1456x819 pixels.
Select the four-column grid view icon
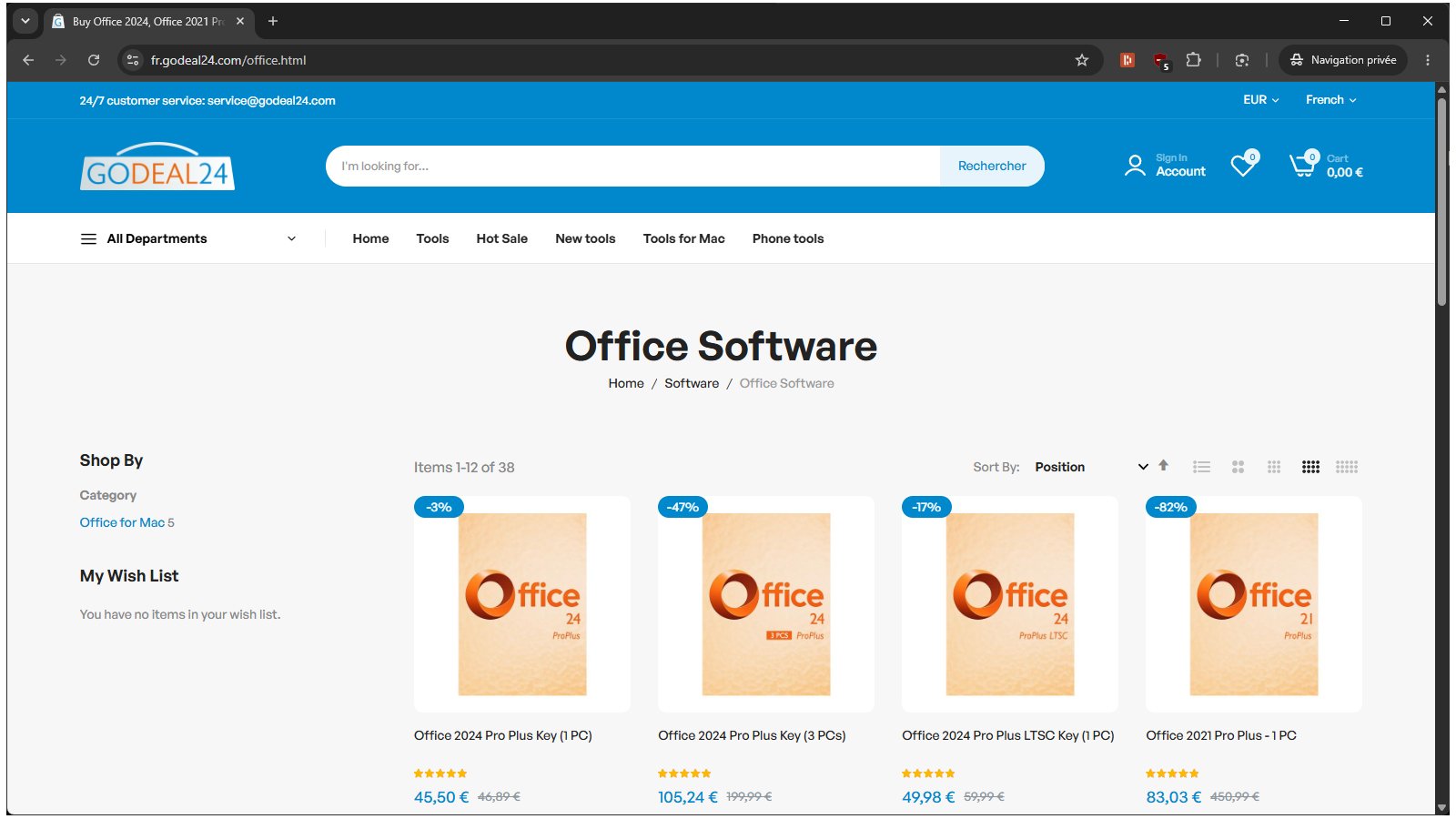point(1310,467)
